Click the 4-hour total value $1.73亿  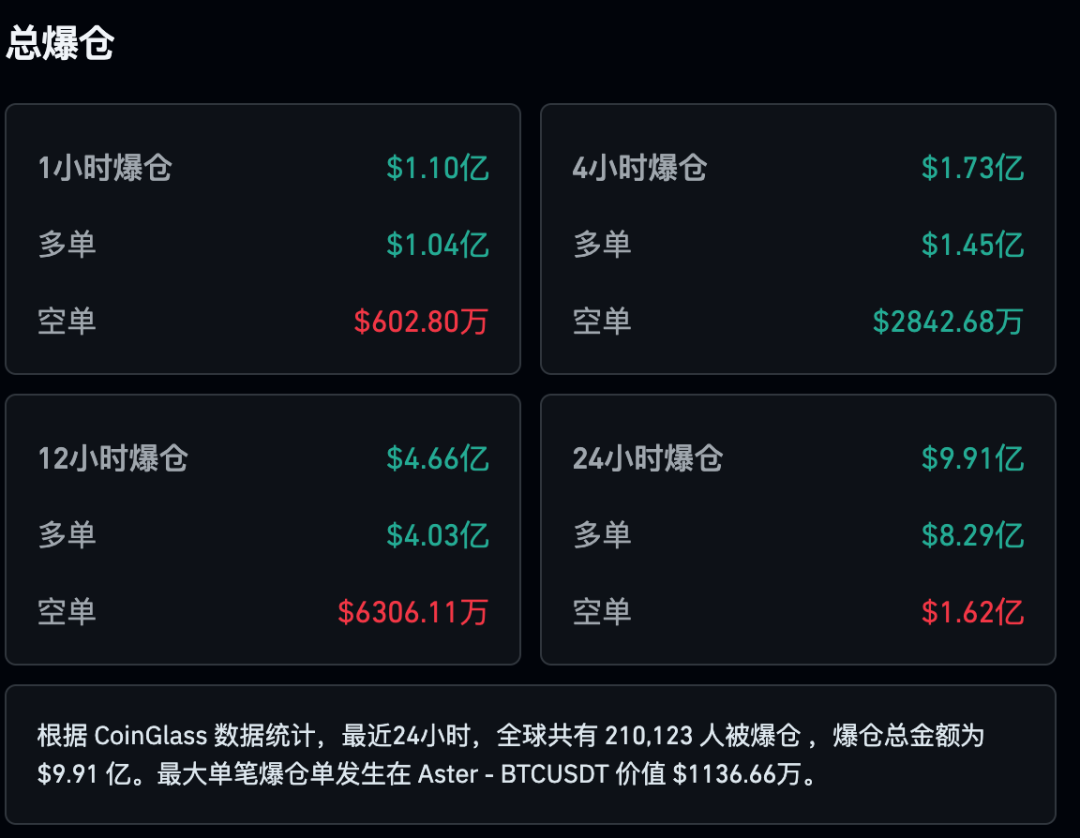click(972, 168)
